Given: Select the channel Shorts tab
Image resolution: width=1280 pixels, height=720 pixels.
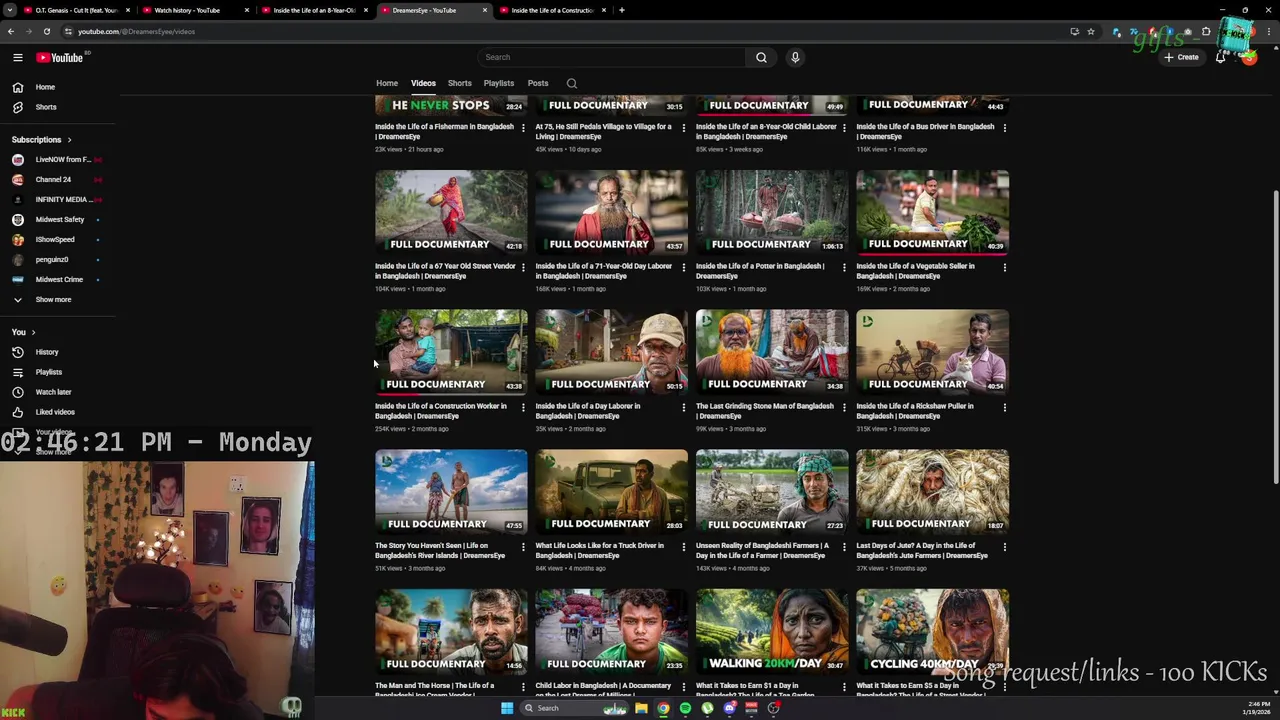Looking at the screenshot, I should [460, 83].
